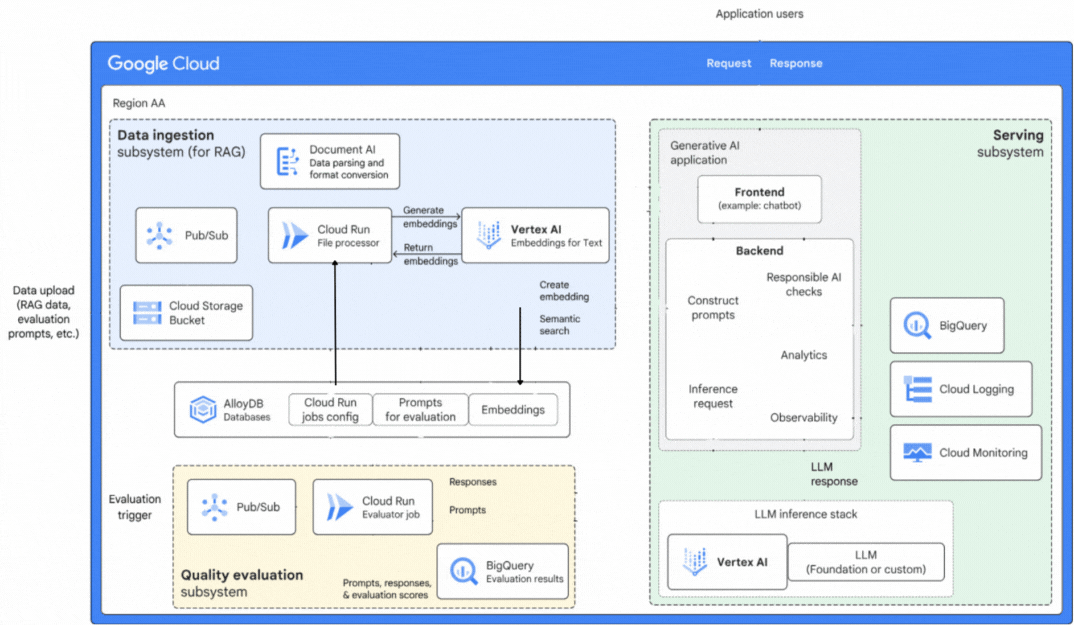Select the Cloud Run jobs config box
This screenshot has height=625, width=1074.
tap(330, 410)
